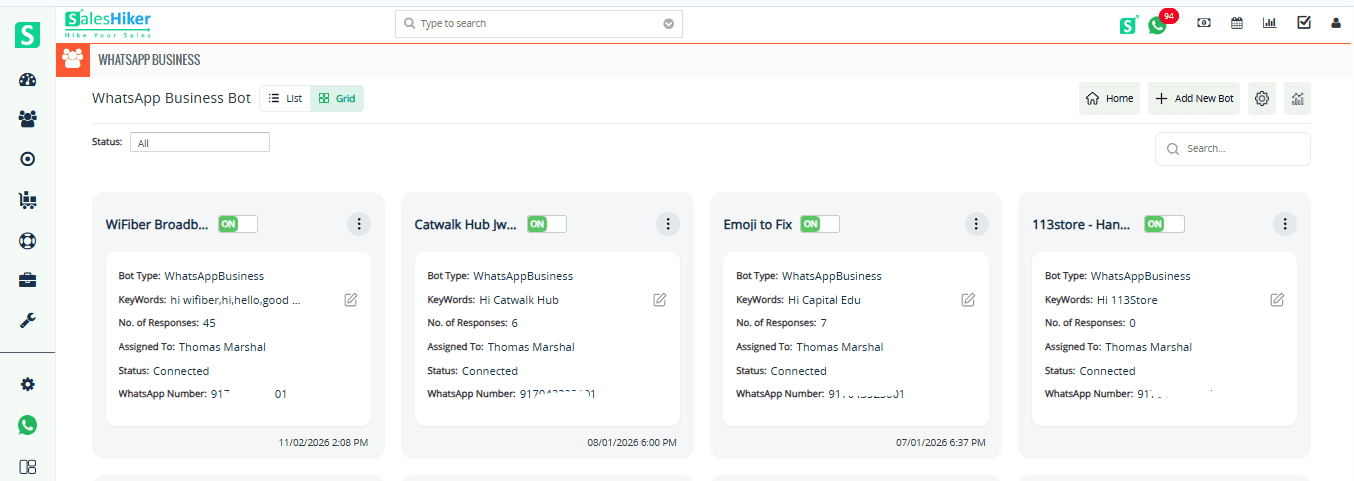Image resolution: width=1354 pixels, height=481 pixels.
Task: Click the briefcase icon in left sidebar
Action: (28, 281)
